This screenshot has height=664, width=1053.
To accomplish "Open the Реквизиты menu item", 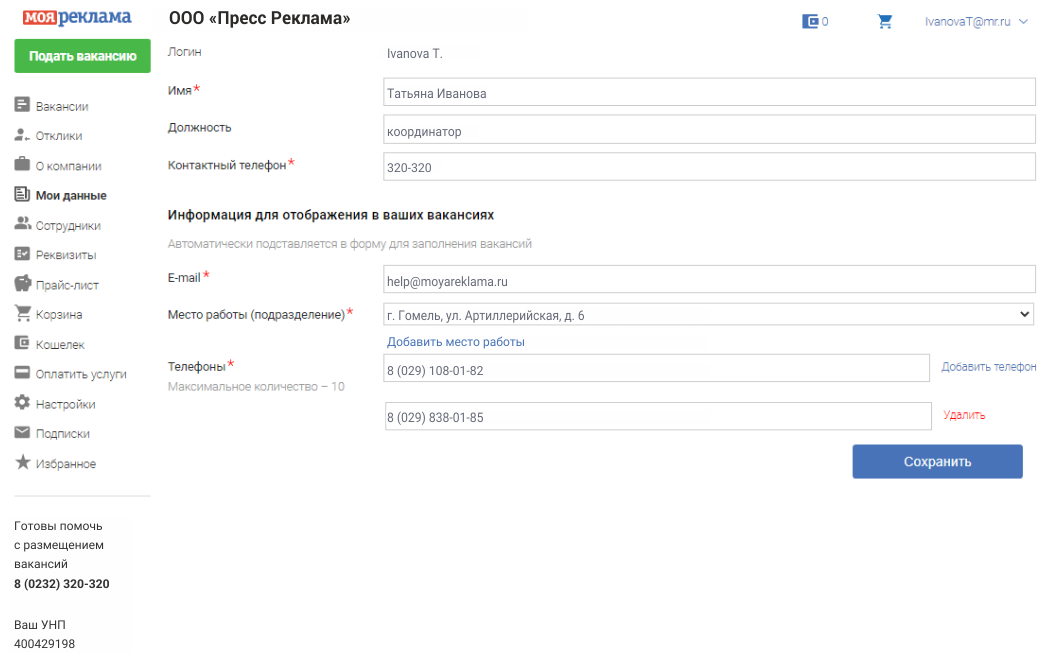I will tap(65, 255).
